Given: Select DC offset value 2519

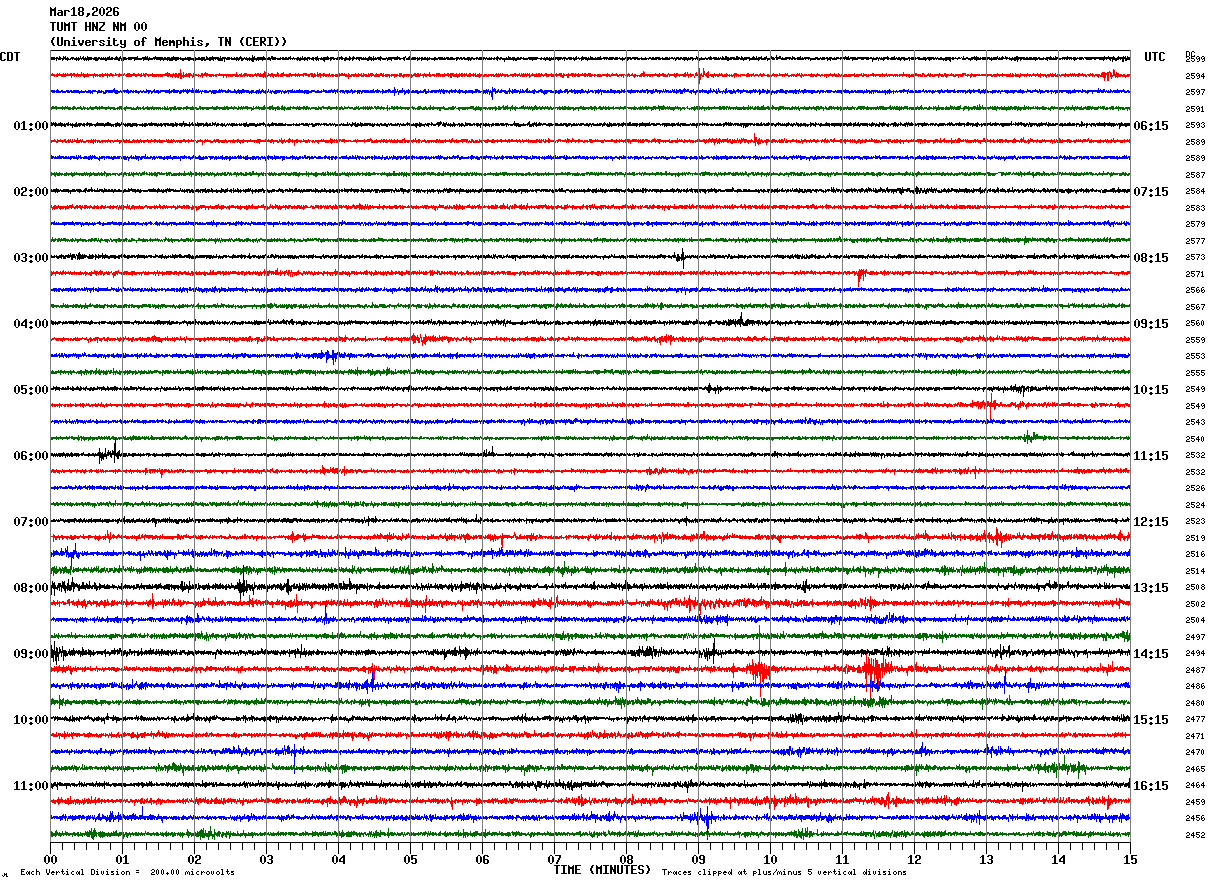Looking at the screenshot, I should pos(1195,538).
